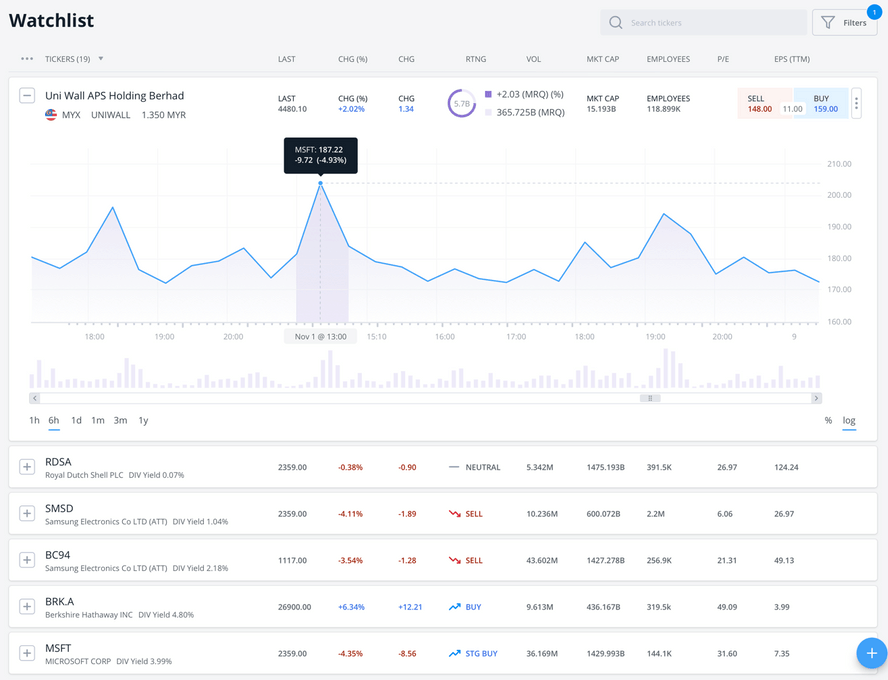The image size is (888, 680).
Task: Select the 1m timeframe
Action: click(98, 420)
